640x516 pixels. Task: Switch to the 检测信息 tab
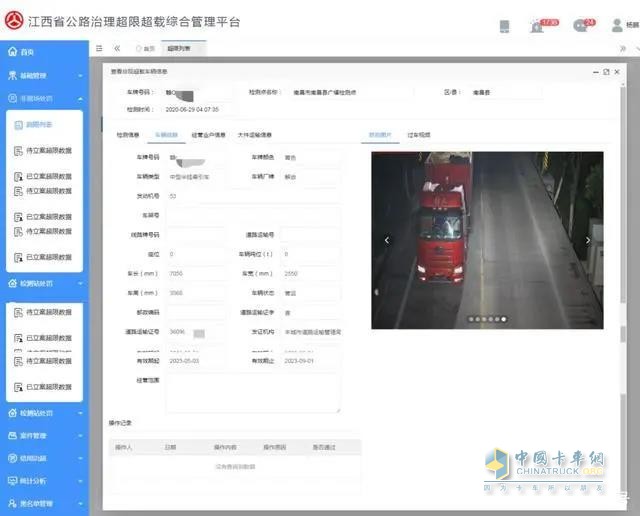(128, 134)
